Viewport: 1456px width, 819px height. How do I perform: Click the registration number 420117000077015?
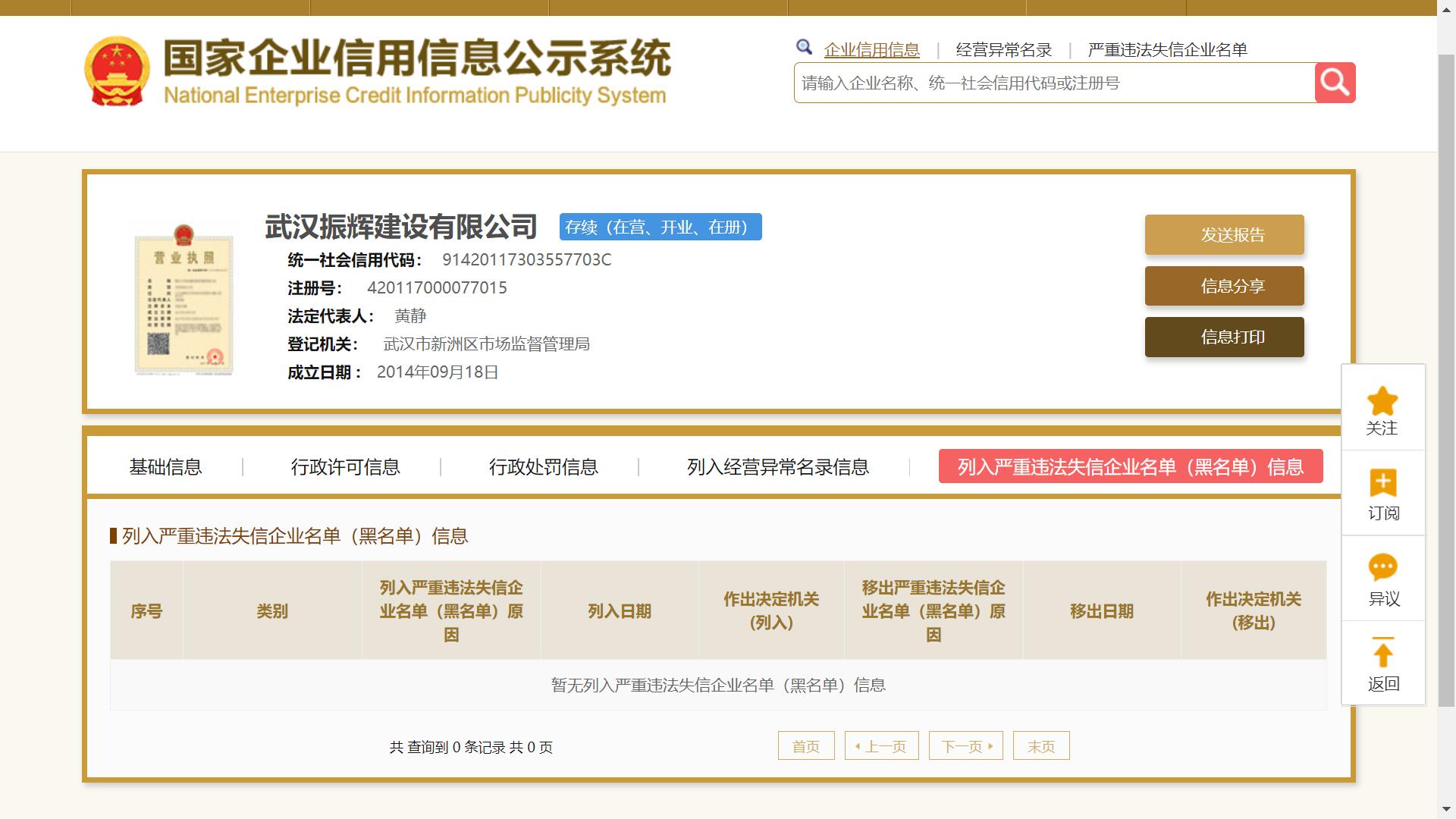coord(437,288)
